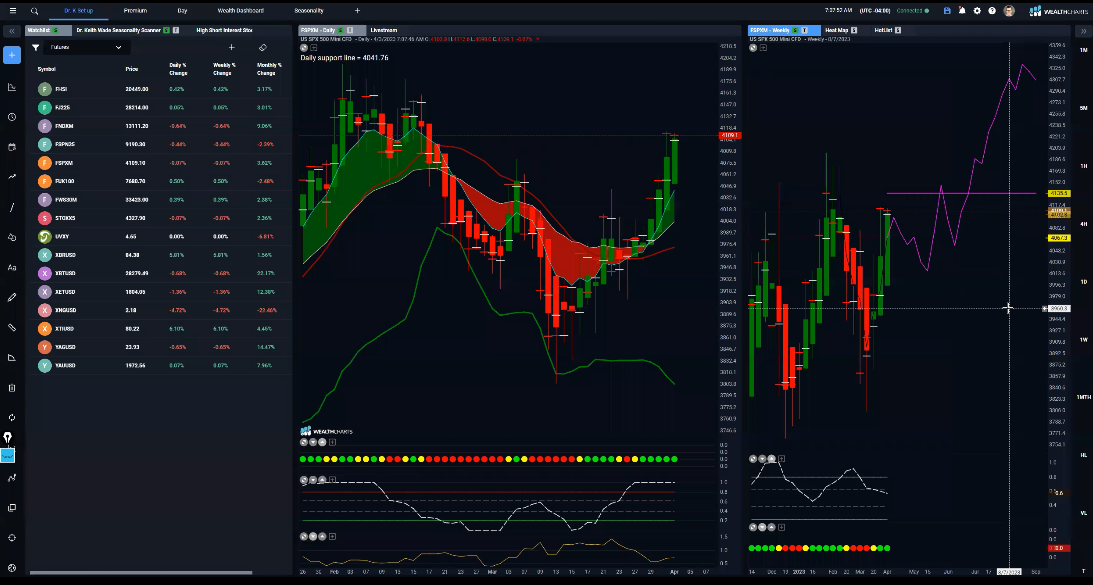Expand the plus box on weekly oscillator pane

click(x=781, y=459)
